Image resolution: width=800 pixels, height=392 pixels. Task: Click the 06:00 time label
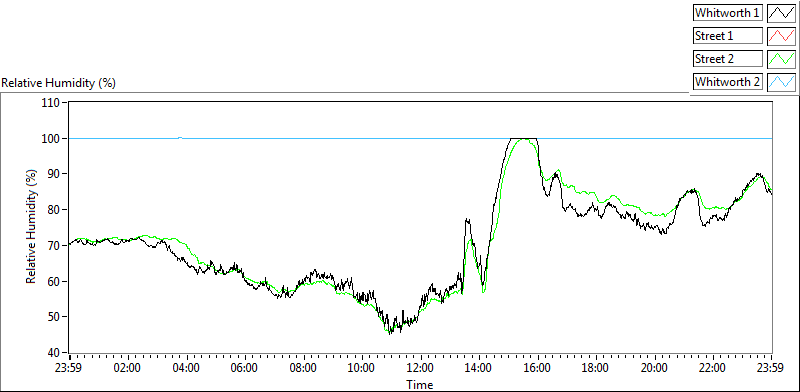(x=244, y=368)
